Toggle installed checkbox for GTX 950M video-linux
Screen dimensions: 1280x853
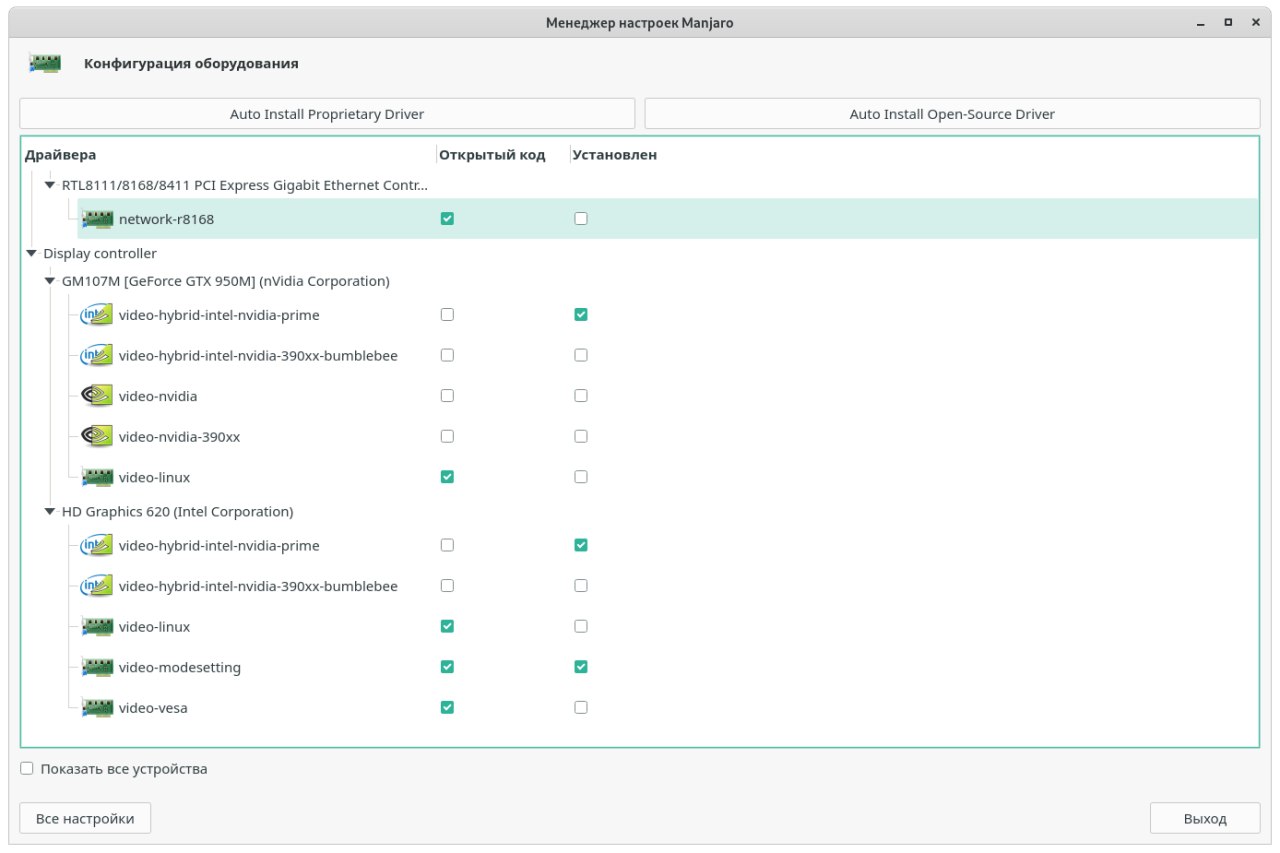[581, 477]
